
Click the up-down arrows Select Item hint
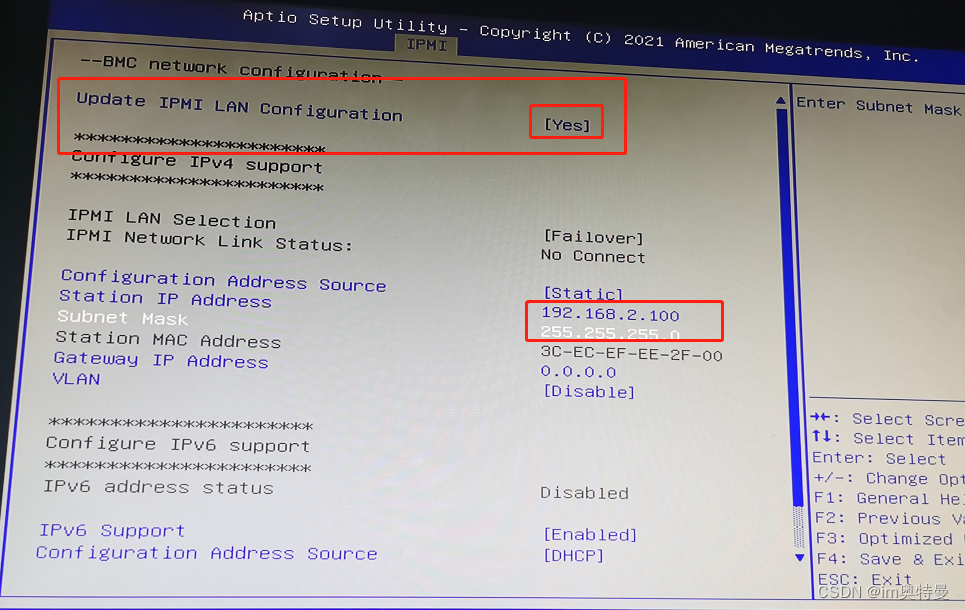(888, 438)
